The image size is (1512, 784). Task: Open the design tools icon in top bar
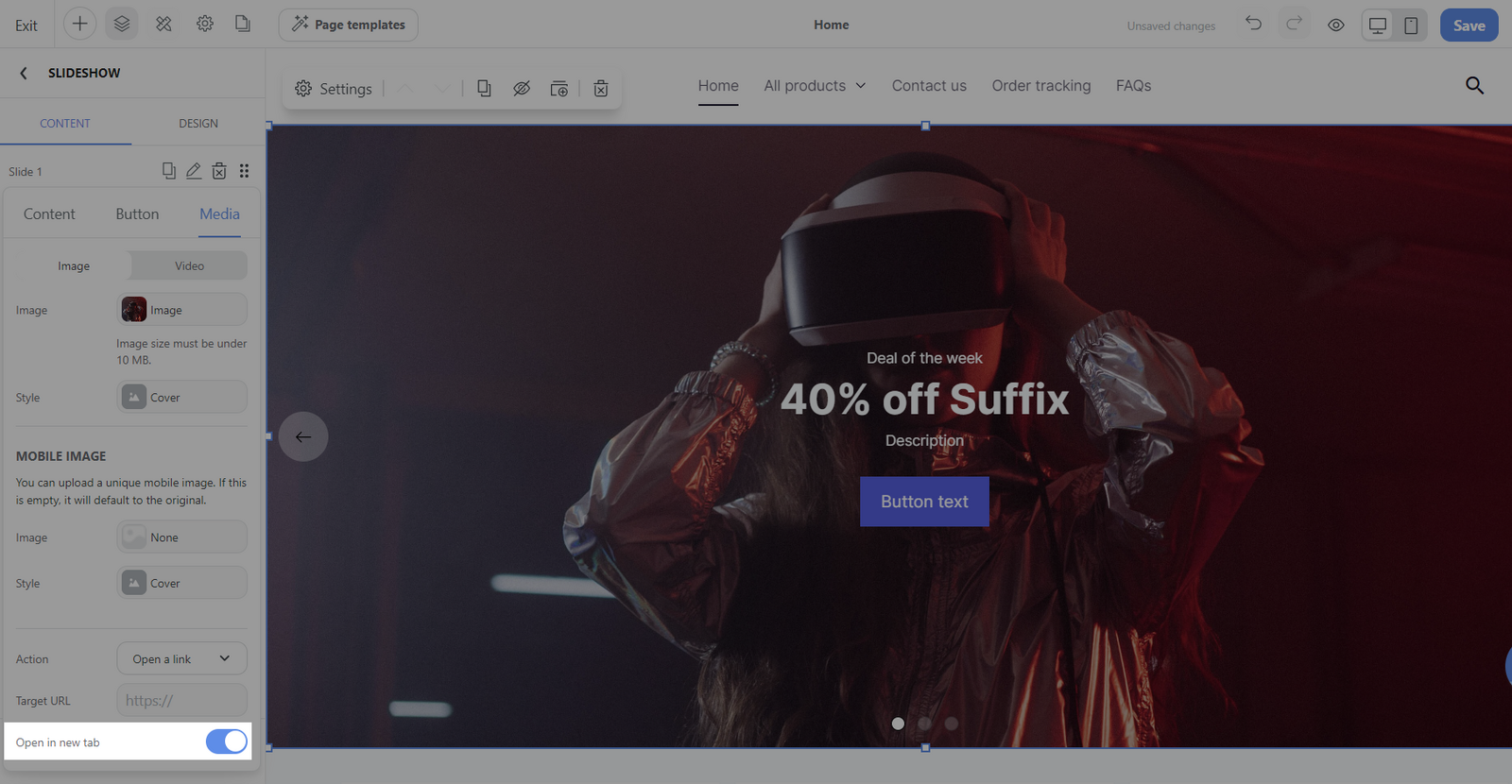[x=163, y=25]
